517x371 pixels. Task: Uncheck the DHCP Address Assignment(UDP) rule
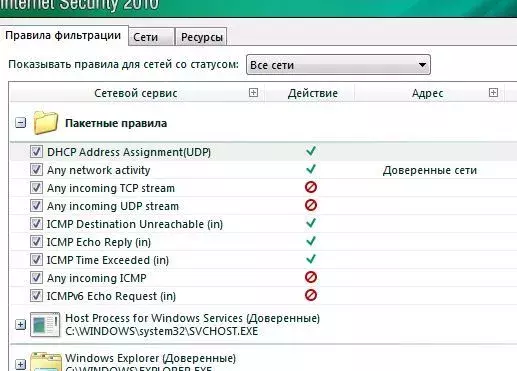[x=36, y=152]
